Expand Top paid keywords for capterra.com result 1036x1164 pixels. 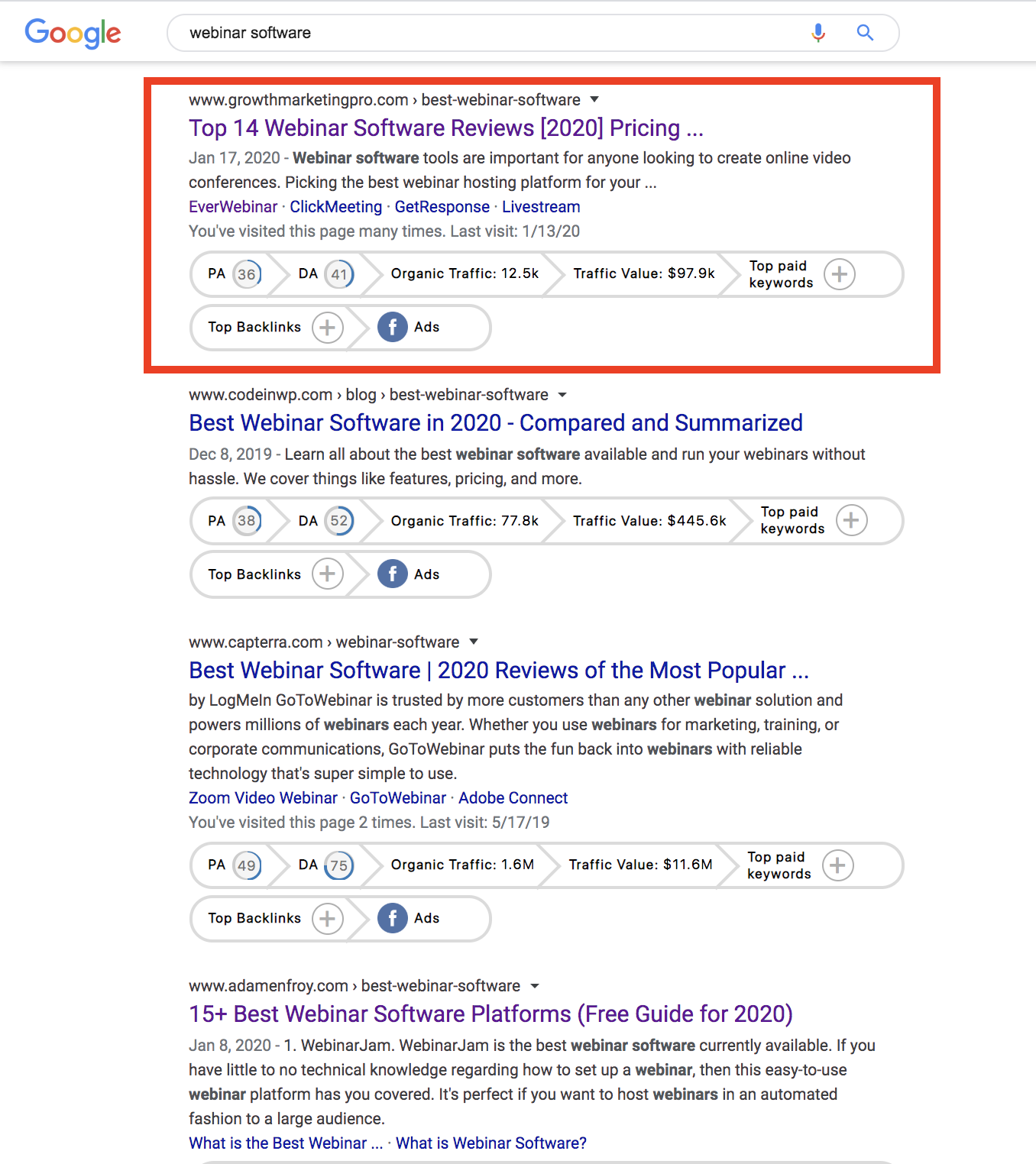click(x=838, y=865)
